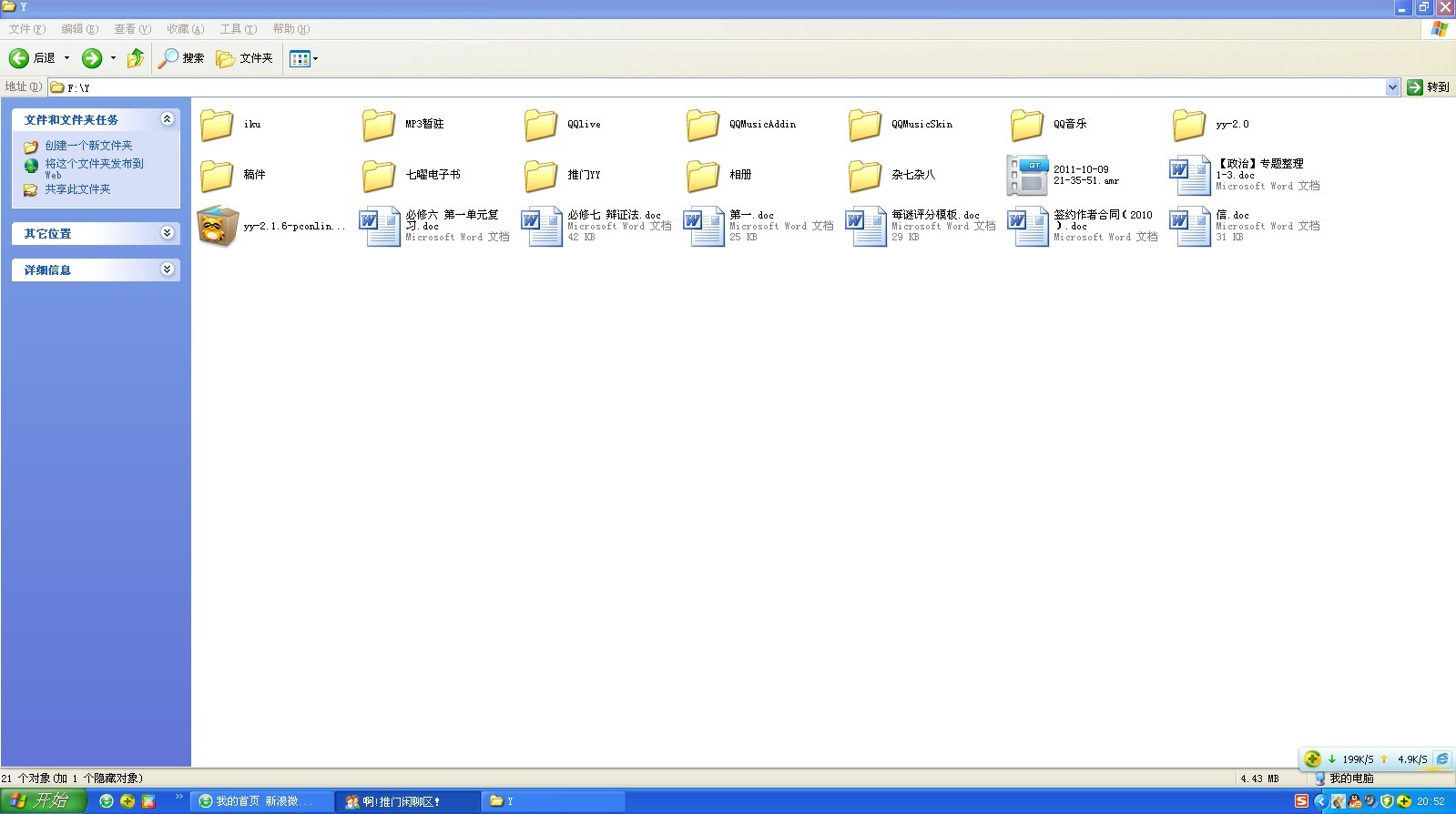Collapse the 文件和文件夹任务 panel

[167, 119]
